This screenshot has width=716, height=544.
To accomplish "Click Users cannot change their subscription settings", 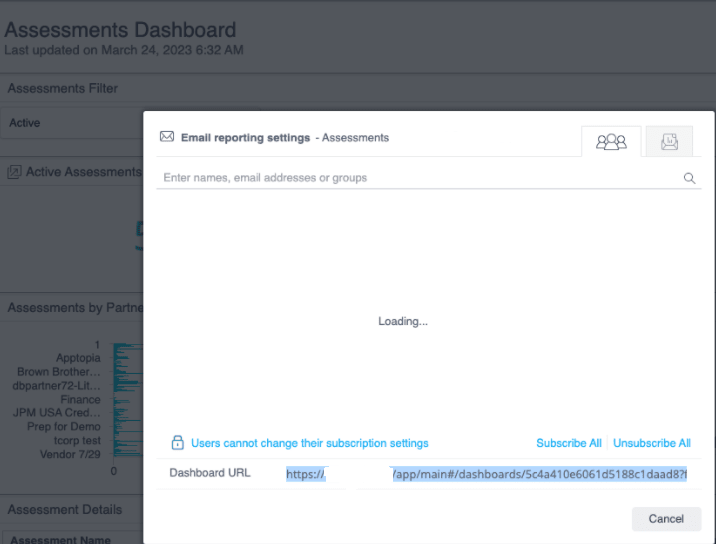I will click(310, 443).
